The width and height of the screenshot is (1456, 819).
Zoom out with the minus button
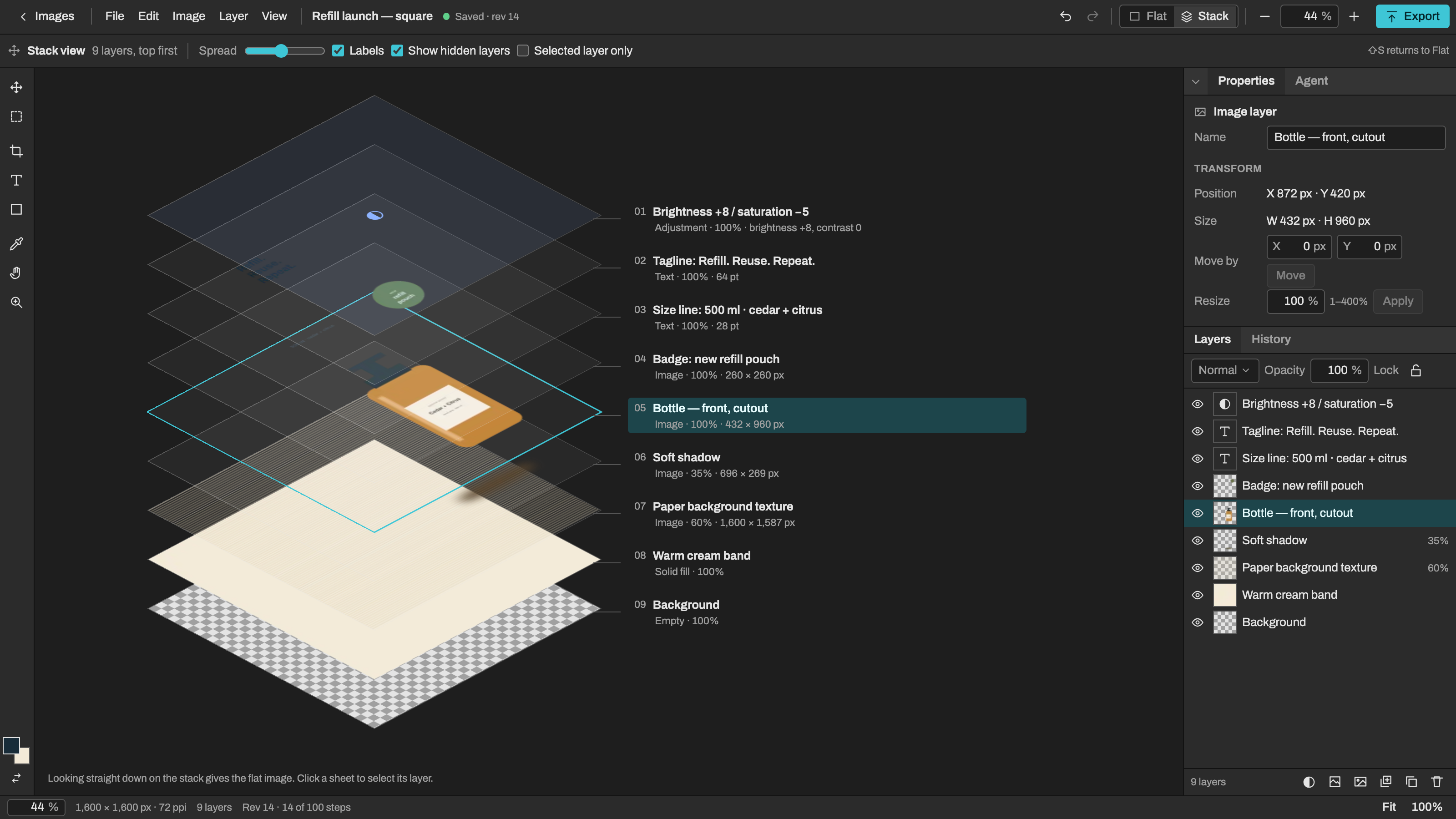(1265, 16)
